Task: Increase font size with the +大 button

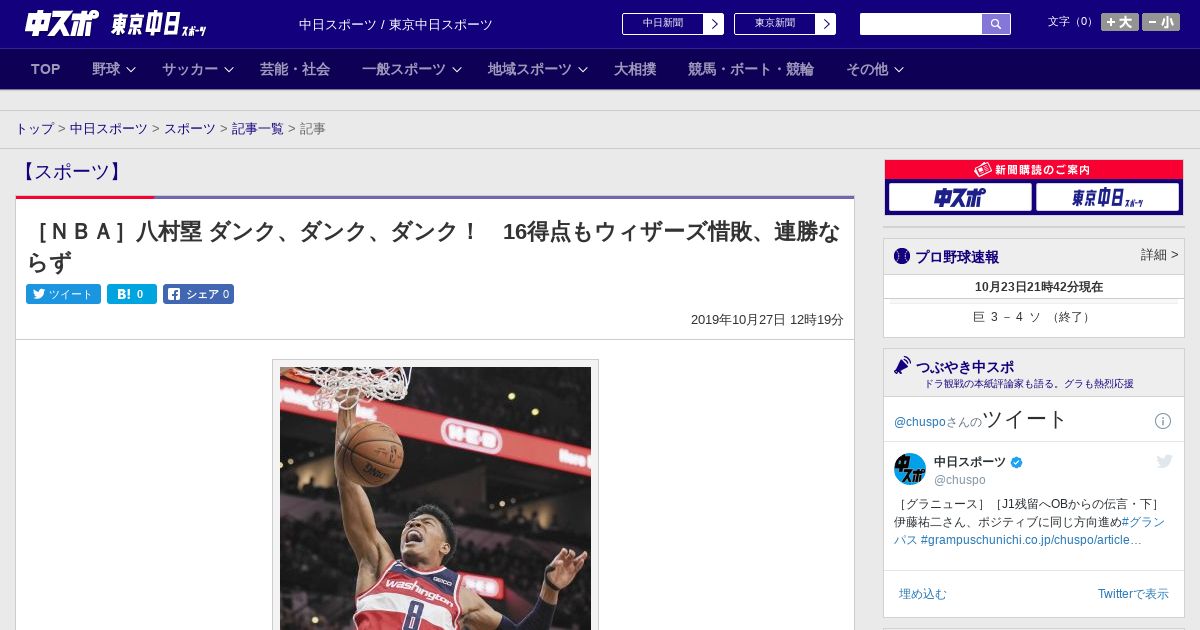Action: 1120,22
